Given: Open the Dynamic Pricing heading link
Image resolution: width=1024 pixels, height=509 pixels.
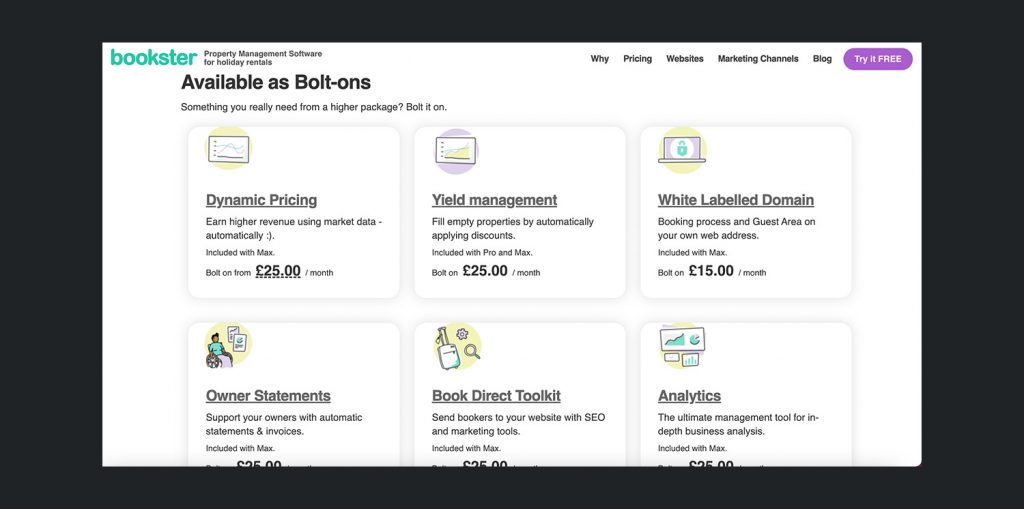Looking at the screenshot, I should tap(261, 200).
